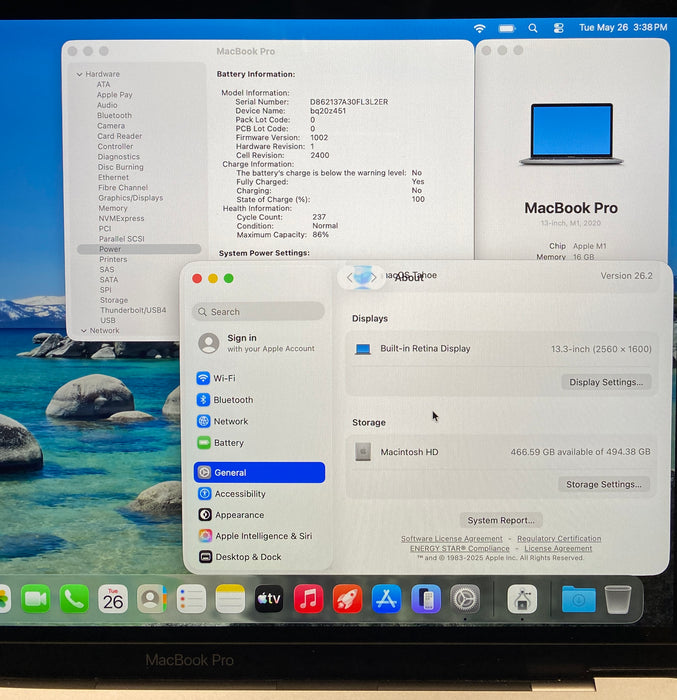
Task: Open the ENERGY STAR Compliance link
Action: point(460,548)
